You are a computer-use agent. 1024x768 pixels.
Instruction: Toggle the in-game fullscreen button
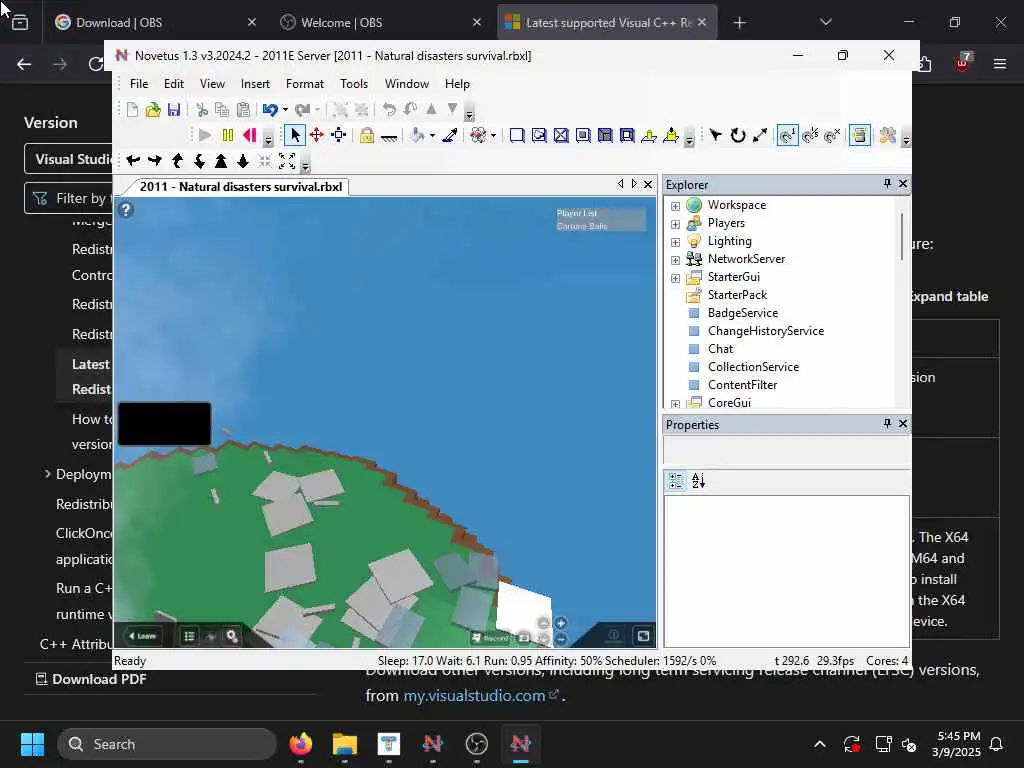(x=643, y=635)
